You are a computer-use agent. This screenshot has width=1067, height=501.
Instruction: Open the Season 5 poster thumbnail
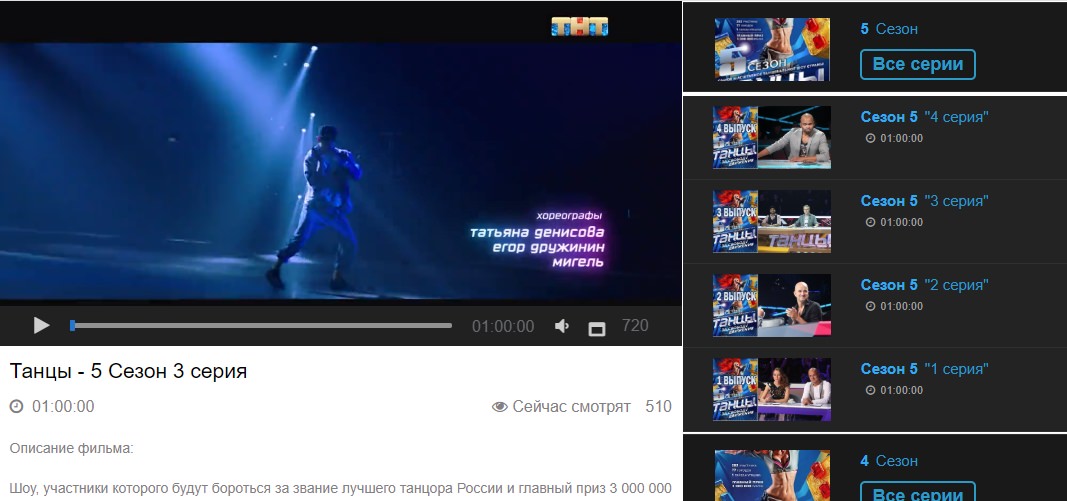[x=772, y=50]
